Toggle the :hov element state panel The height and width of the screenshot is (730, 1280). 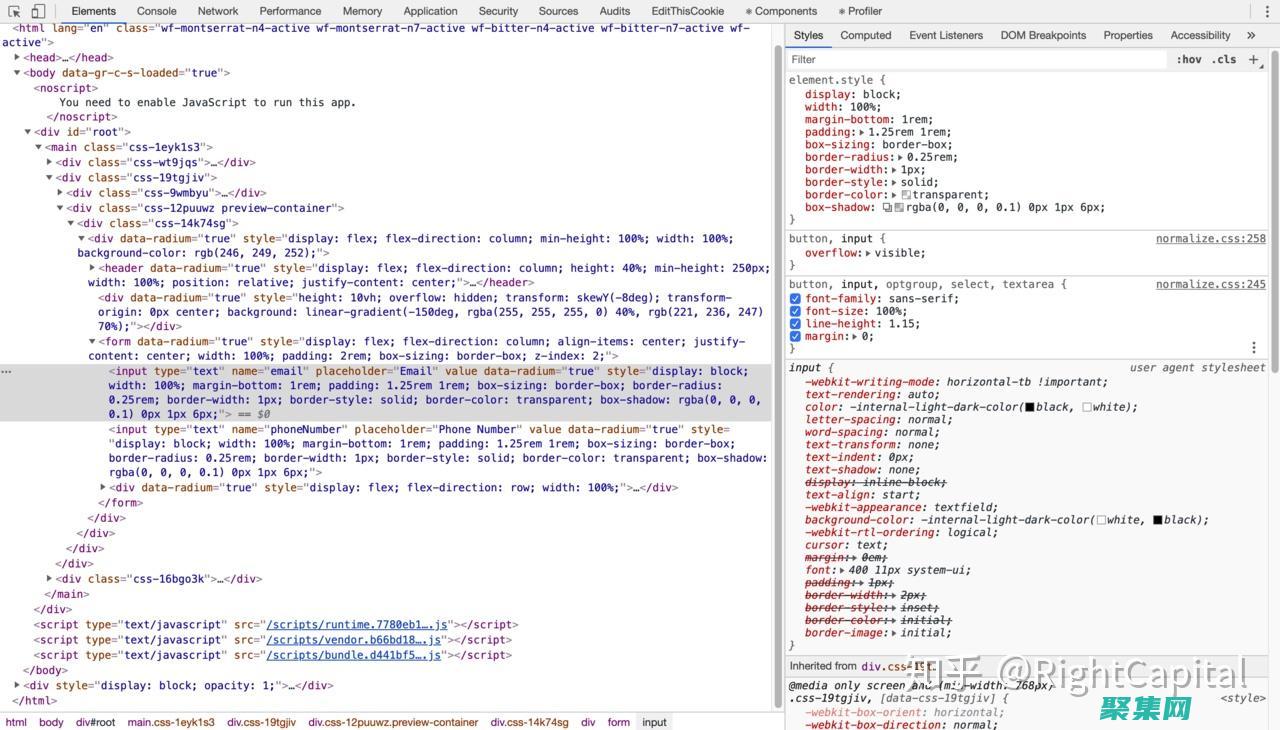(1189, 60)
